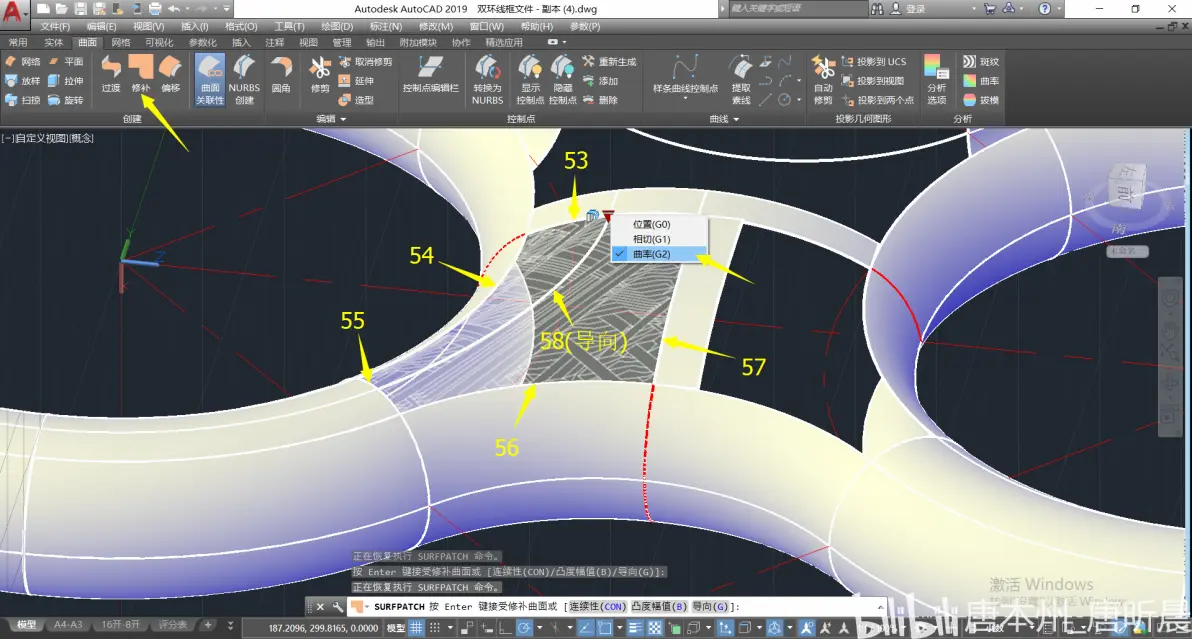This screenshot has height=639, width=1192.
Task: Click the 修补 patch surface tool
Action: tap(141, 74)
